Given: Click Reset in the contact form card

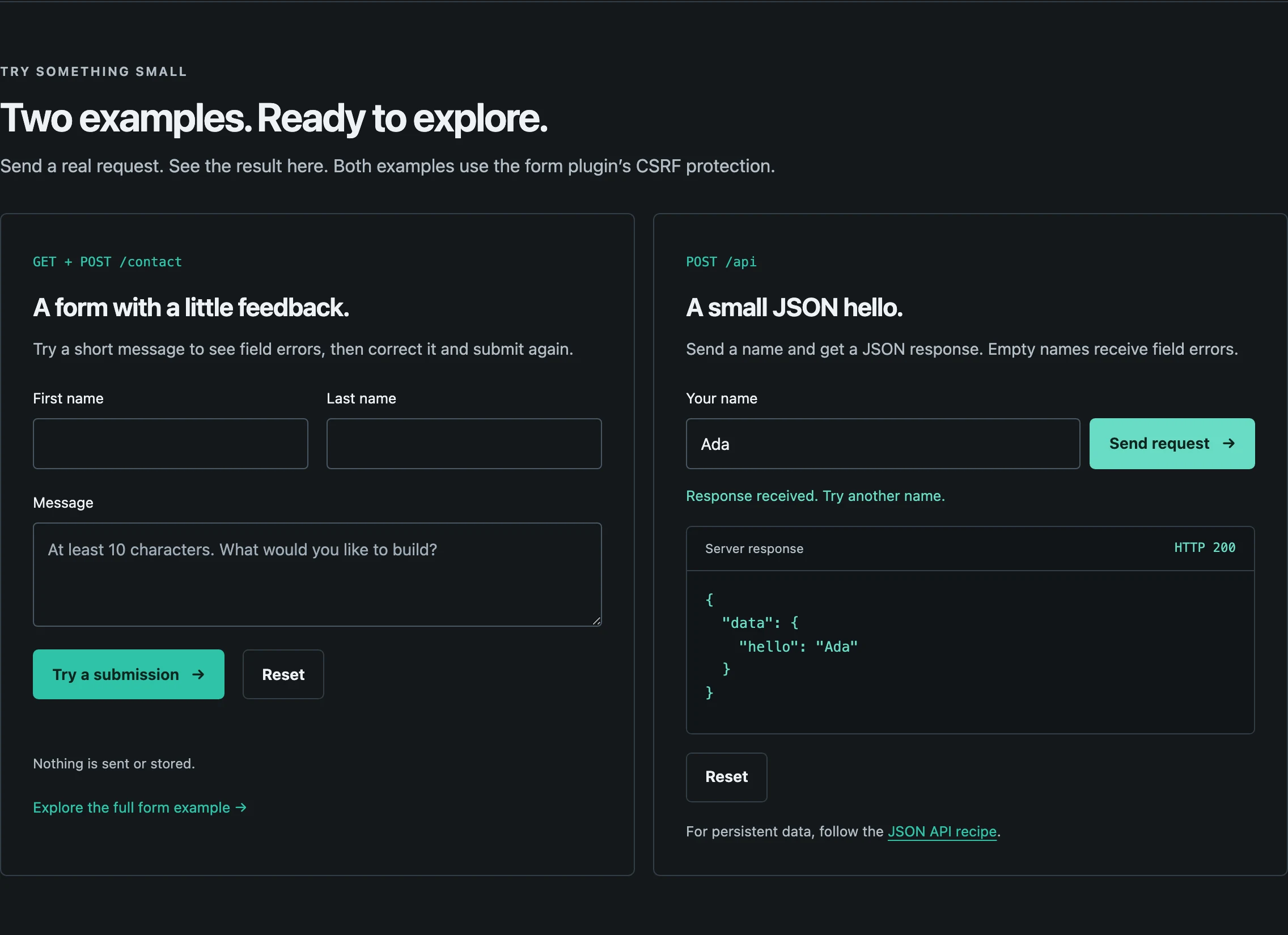Looking at the screenshot, I should 283,674.
